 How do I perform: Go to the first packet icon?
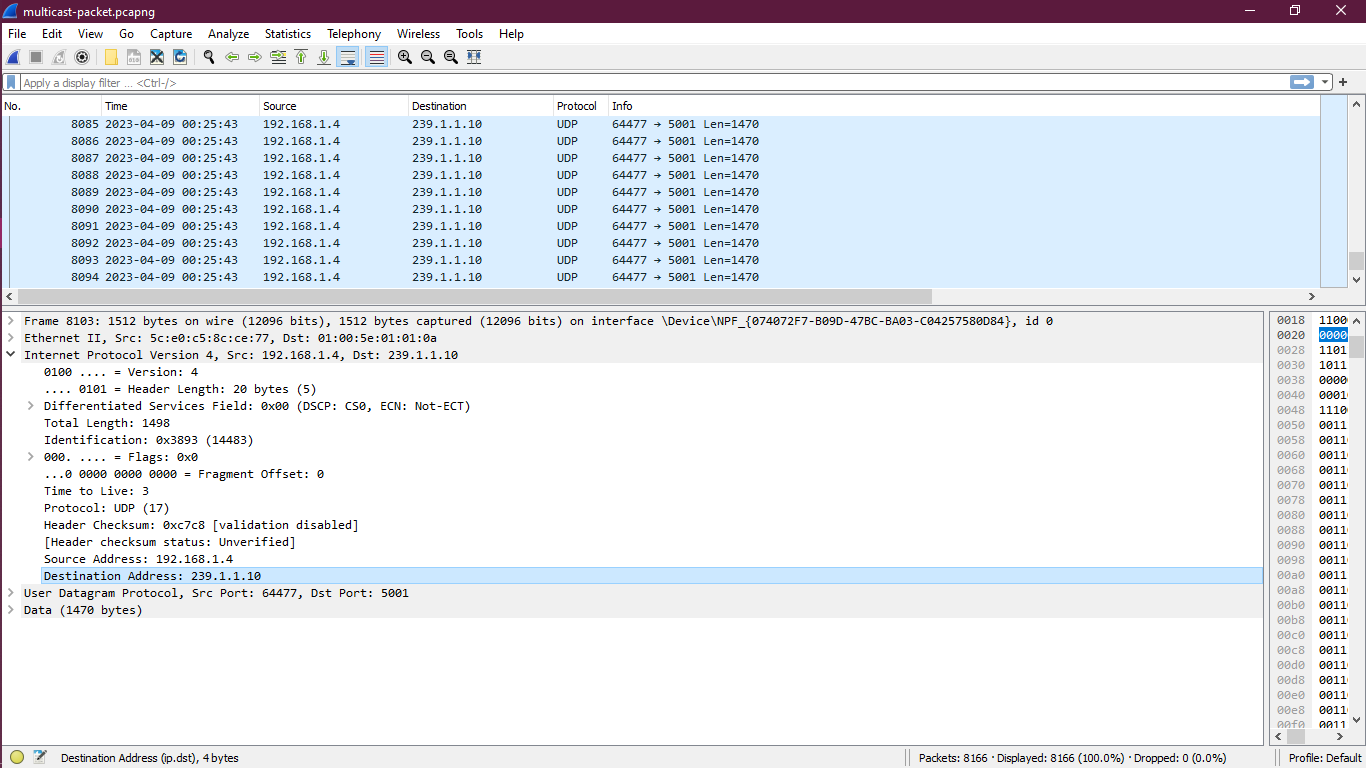(301, 57)
